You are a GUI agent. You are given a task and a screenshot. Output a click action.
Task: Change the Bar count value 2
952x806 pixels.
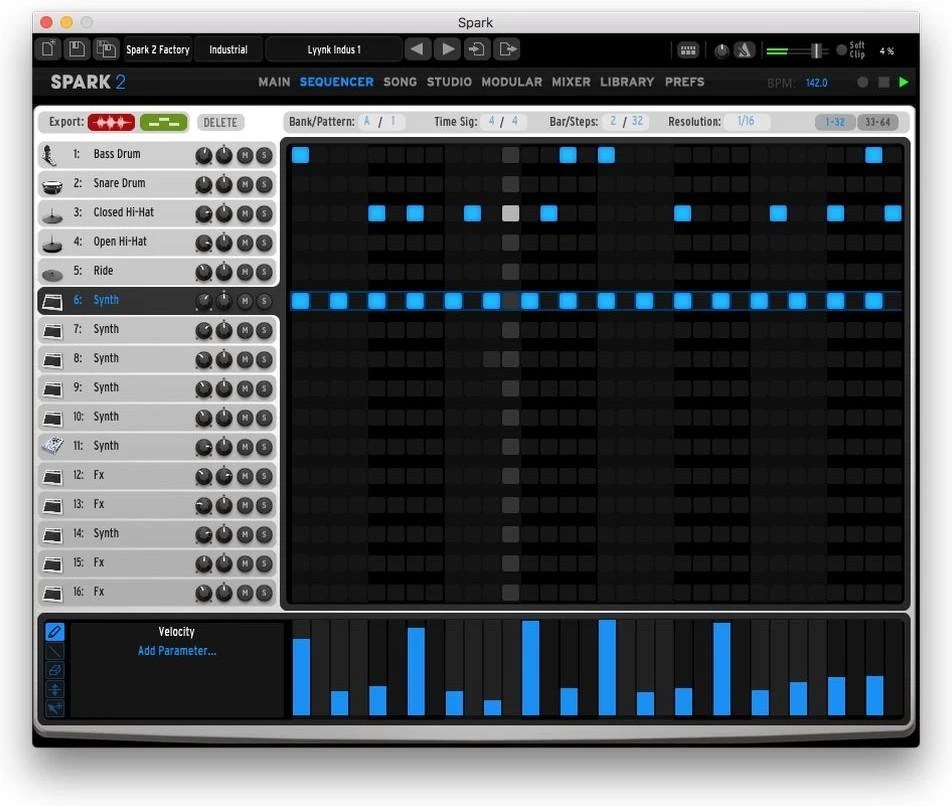(613, 121)
